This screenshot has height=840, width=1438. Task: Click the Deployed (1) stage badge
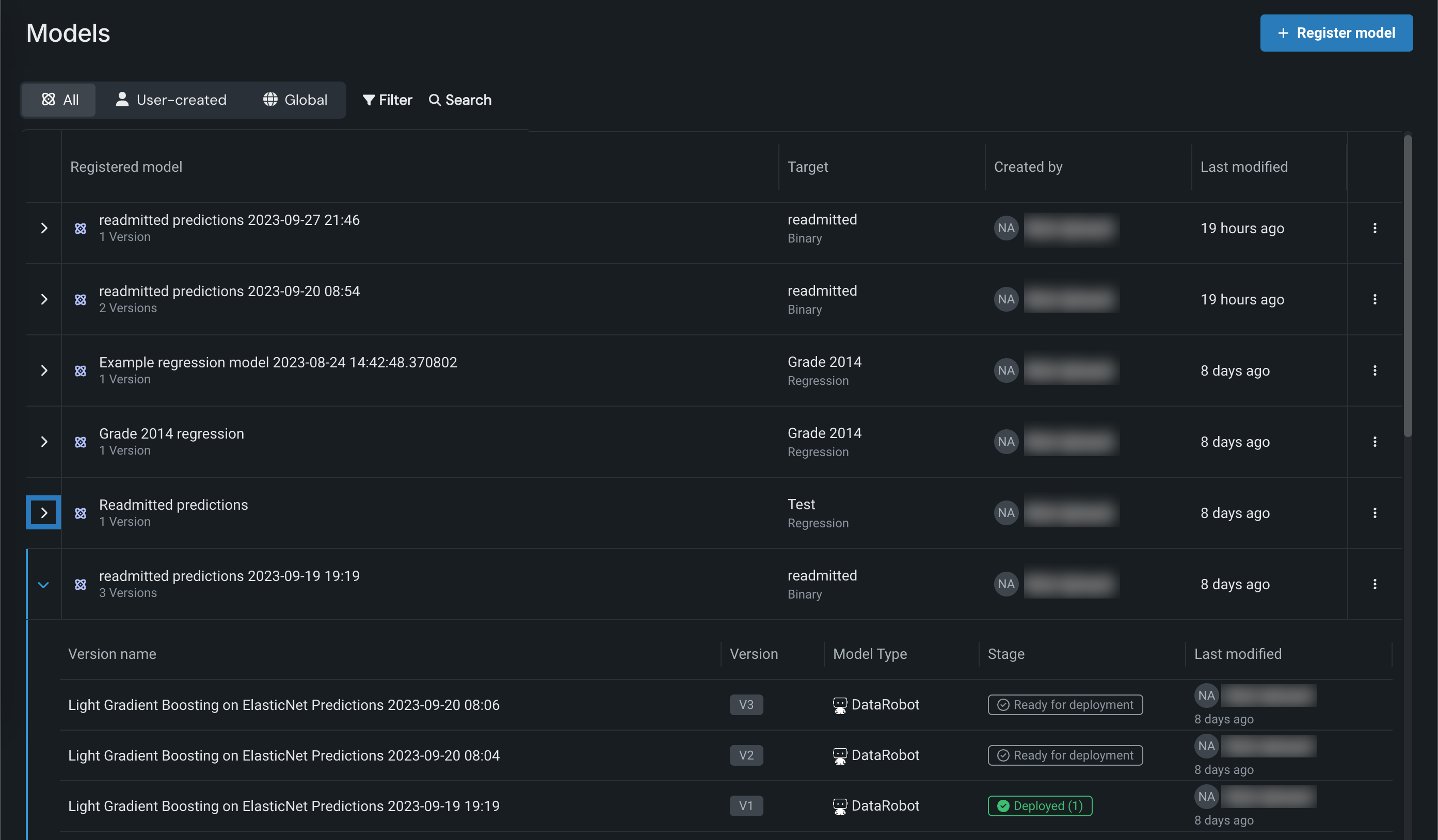click(1039, 806)
